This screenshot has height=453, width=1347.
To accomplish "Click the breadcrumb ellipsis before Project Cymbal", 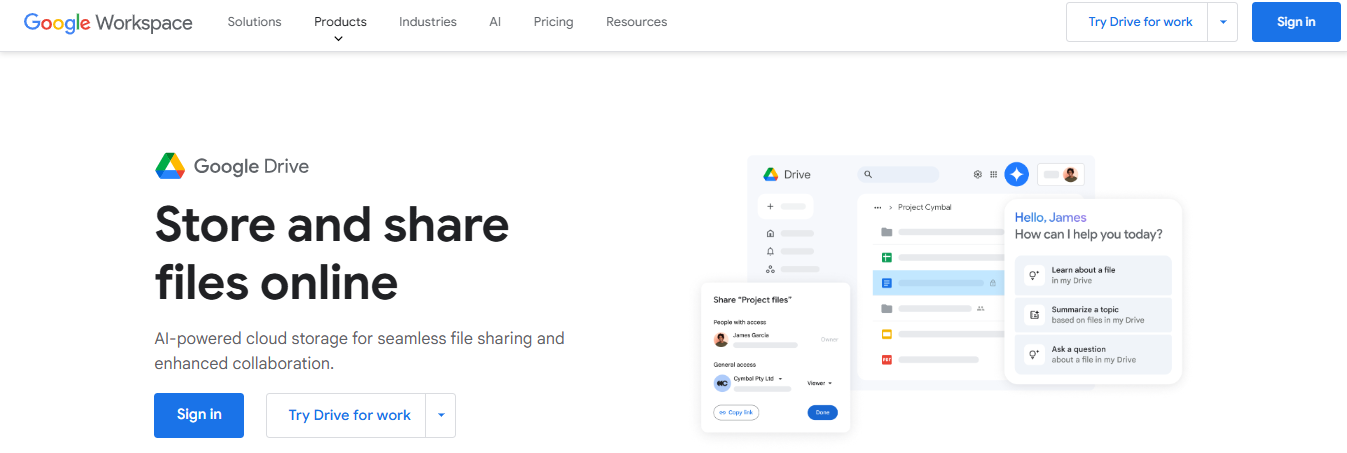I will tap(878, 207).
